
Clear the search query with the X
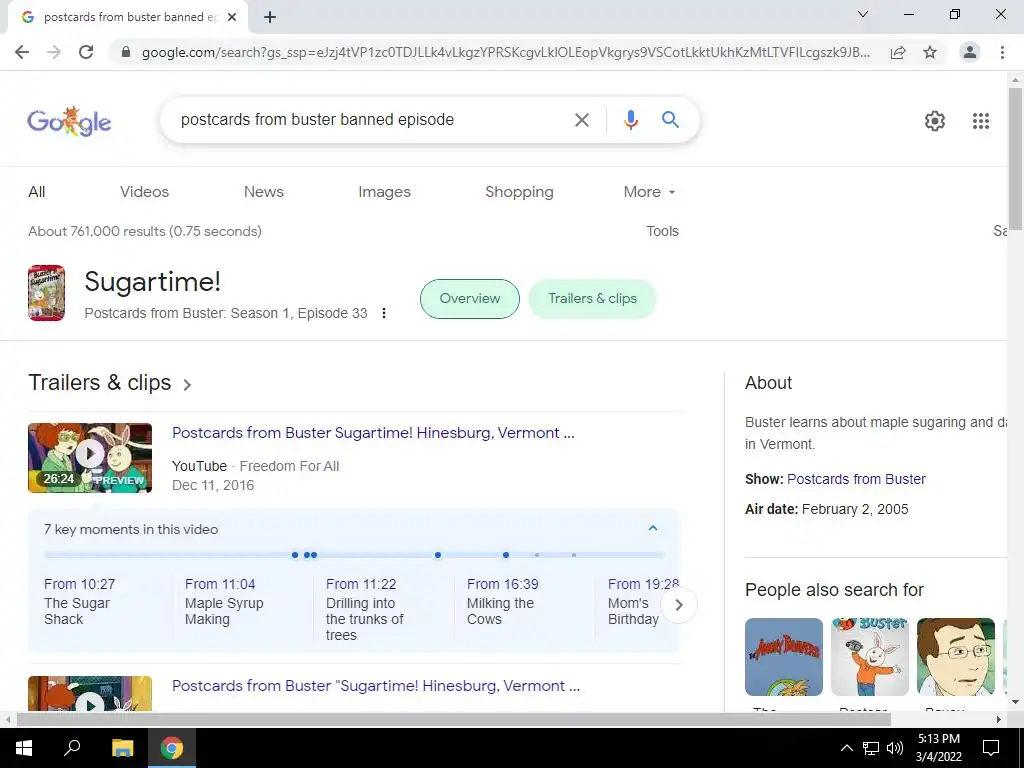(581, 120)
